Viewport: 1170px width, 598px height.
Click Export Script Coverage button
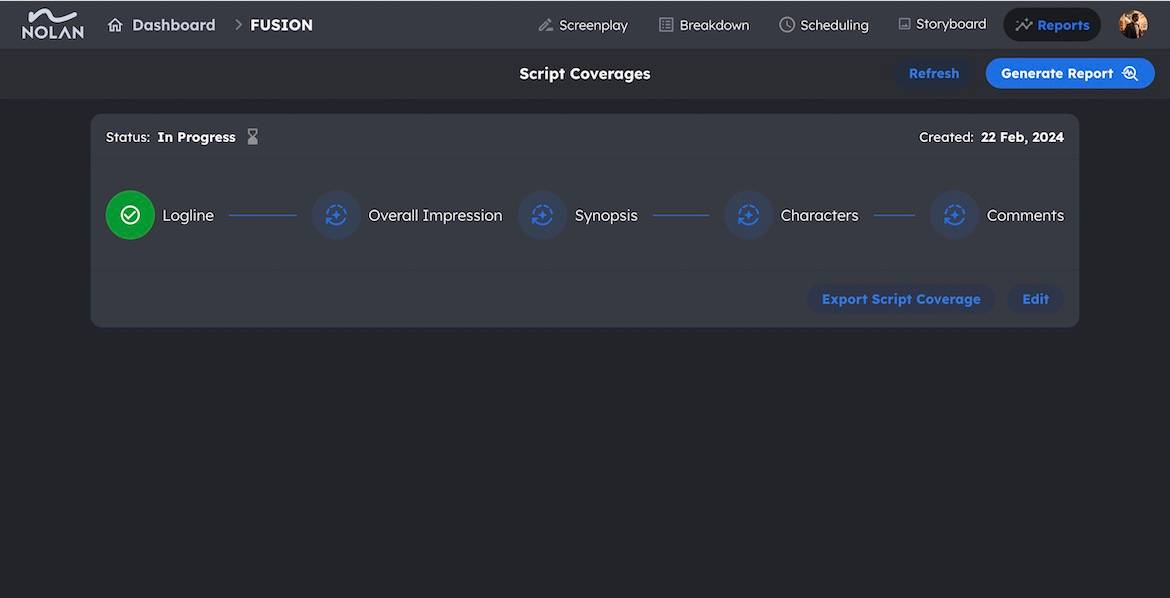(x=901, y=299)
